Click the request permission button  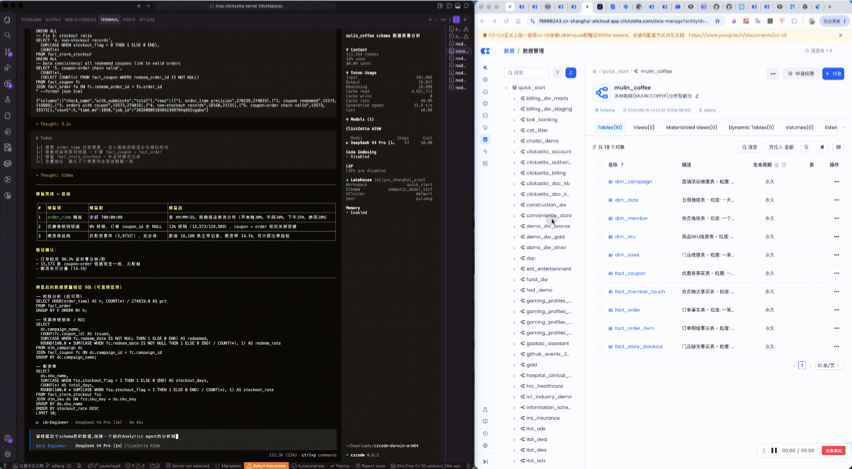pyautogui.click(x=801, y=73)
